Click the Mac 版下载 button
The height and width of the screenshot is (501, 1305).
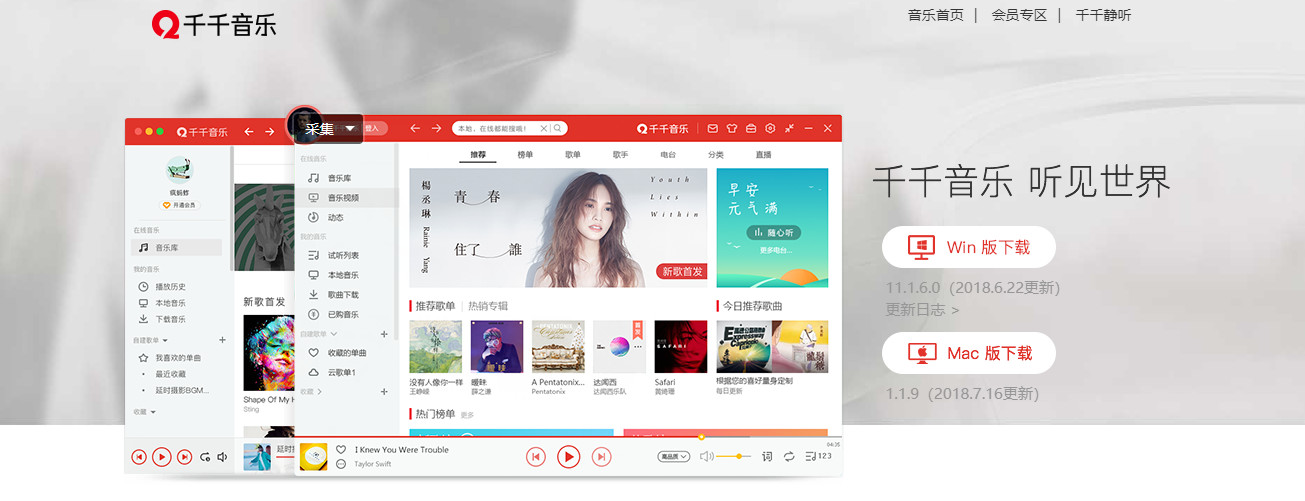pos(968,353)
